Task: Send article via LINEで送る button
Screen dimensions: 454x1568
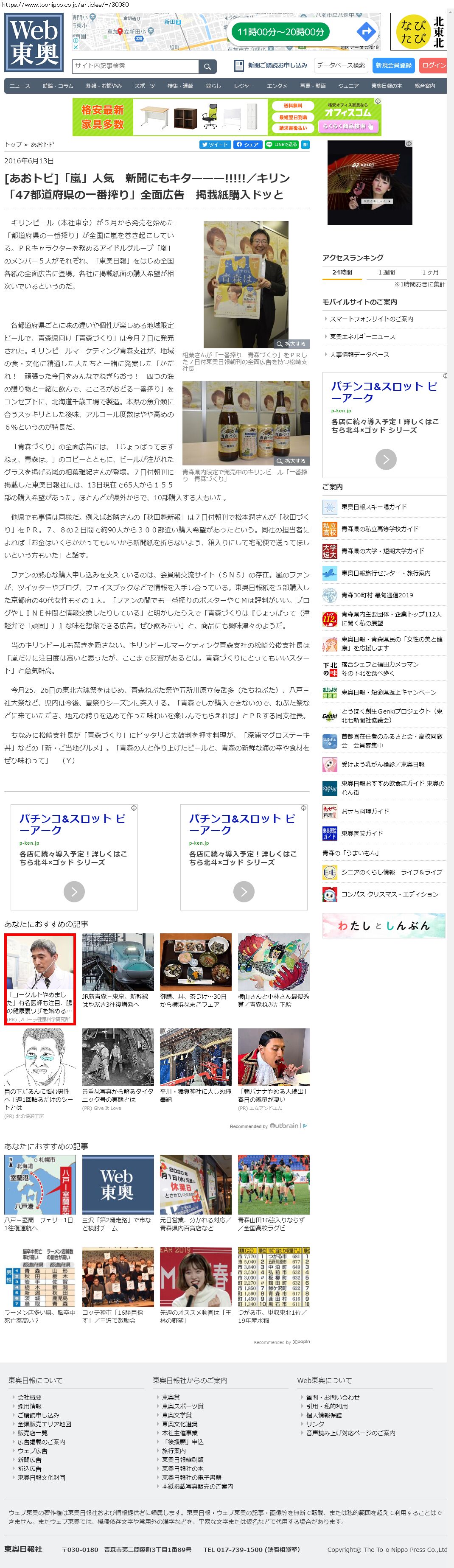Action: click(281, 145)
